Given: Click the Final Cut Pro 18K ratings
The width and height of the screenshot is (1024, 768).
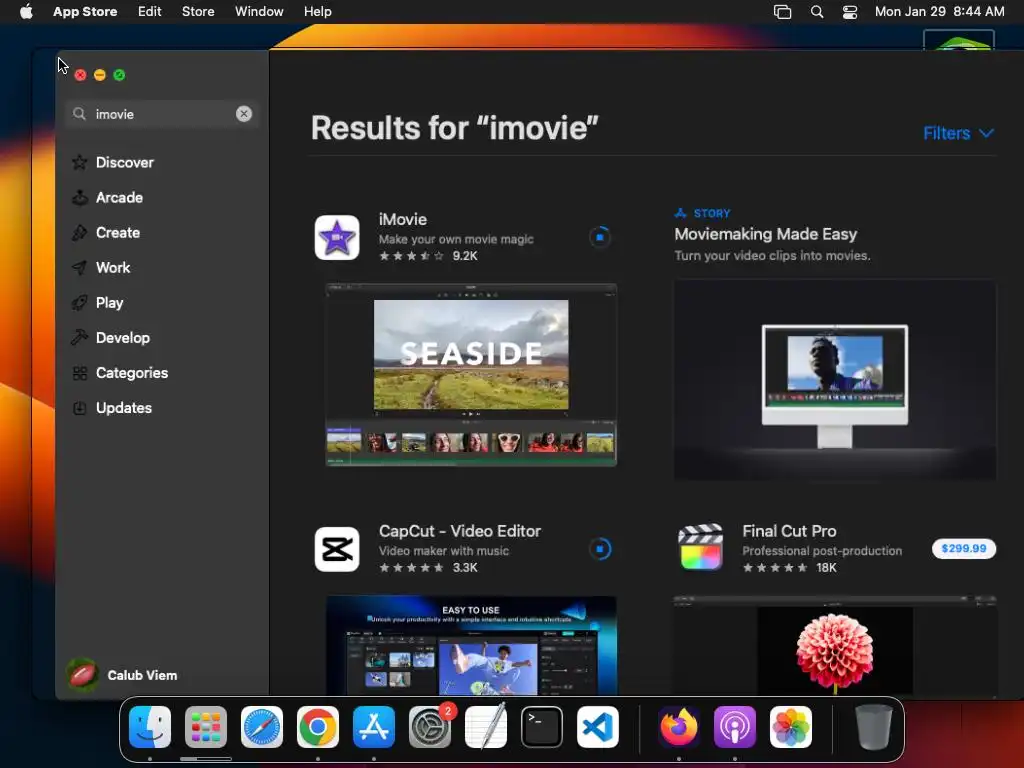Looking at the screenshot, I should point(789,568).
